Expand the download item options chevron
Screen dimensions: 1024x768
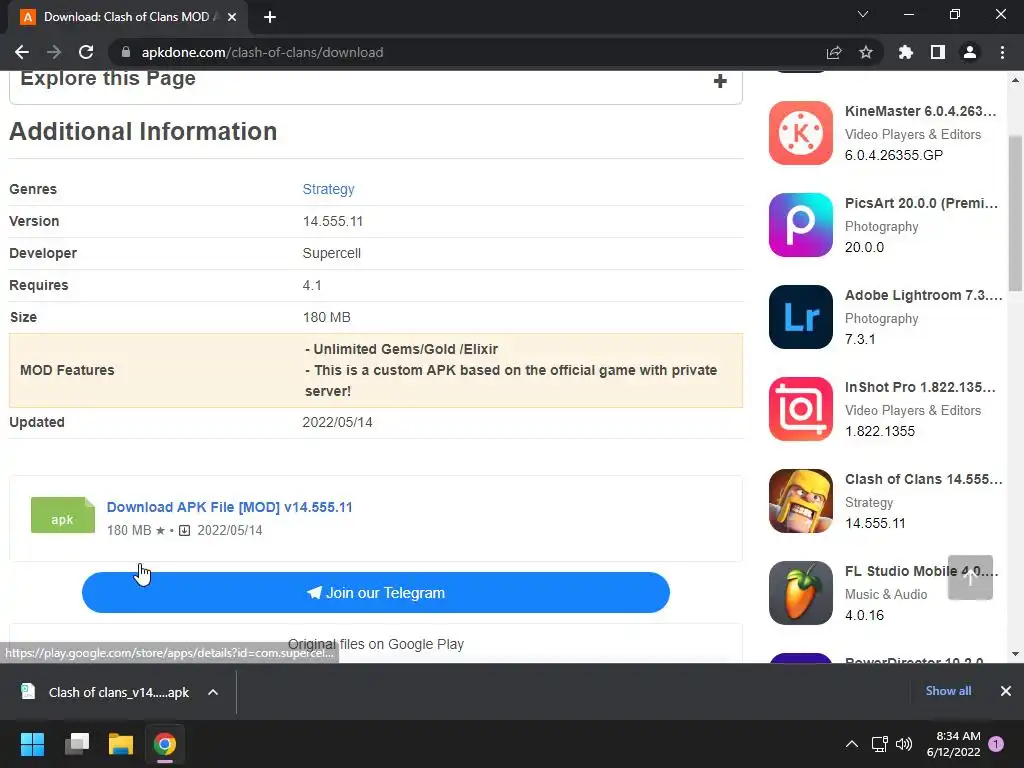click(213, 692)
